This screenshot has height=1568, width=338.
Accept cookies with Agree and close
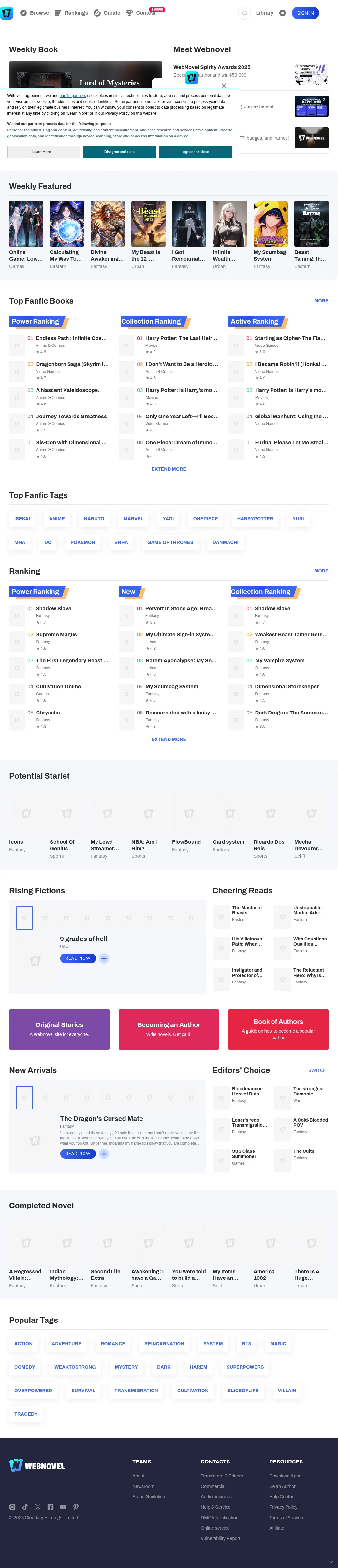pos(196,152)
